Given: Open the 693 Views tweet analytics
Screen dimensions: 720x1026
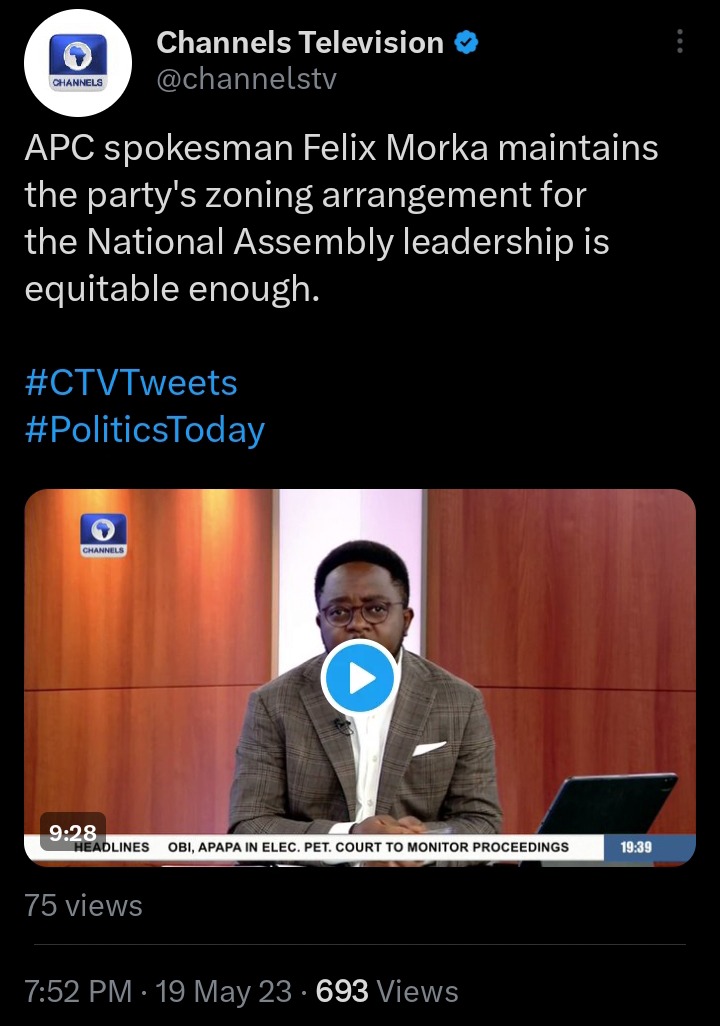Looking at the screenshot, I should click(x=387, y=991).
